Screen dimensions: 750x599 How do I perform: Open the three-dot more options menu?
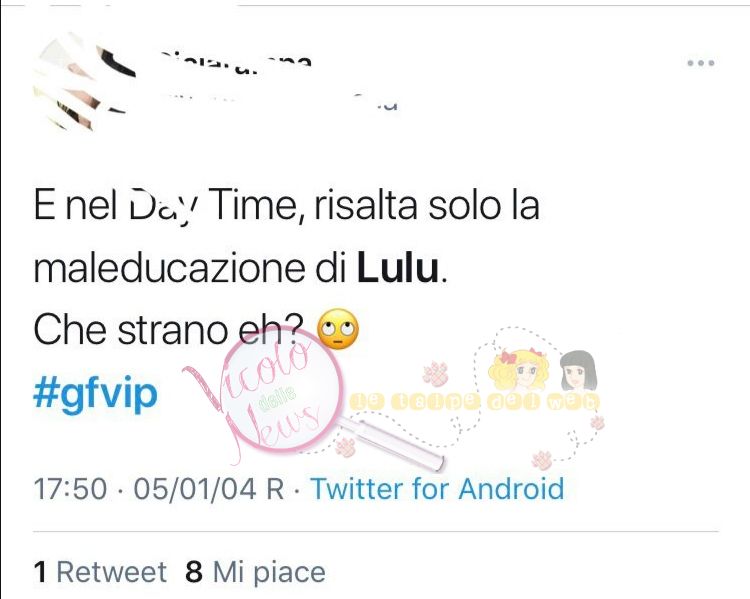701,63
